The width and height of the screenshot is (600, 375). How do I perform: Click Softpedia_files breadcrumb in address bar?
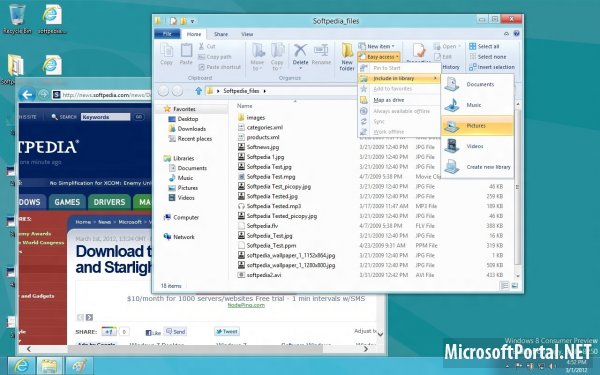[x=241, y=91]
